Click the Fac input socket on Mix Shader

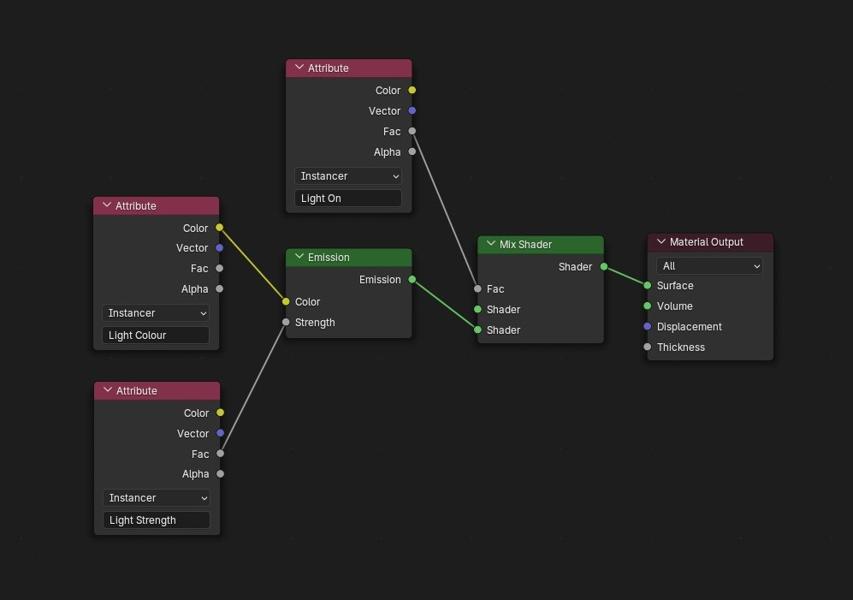pos(477,289)
